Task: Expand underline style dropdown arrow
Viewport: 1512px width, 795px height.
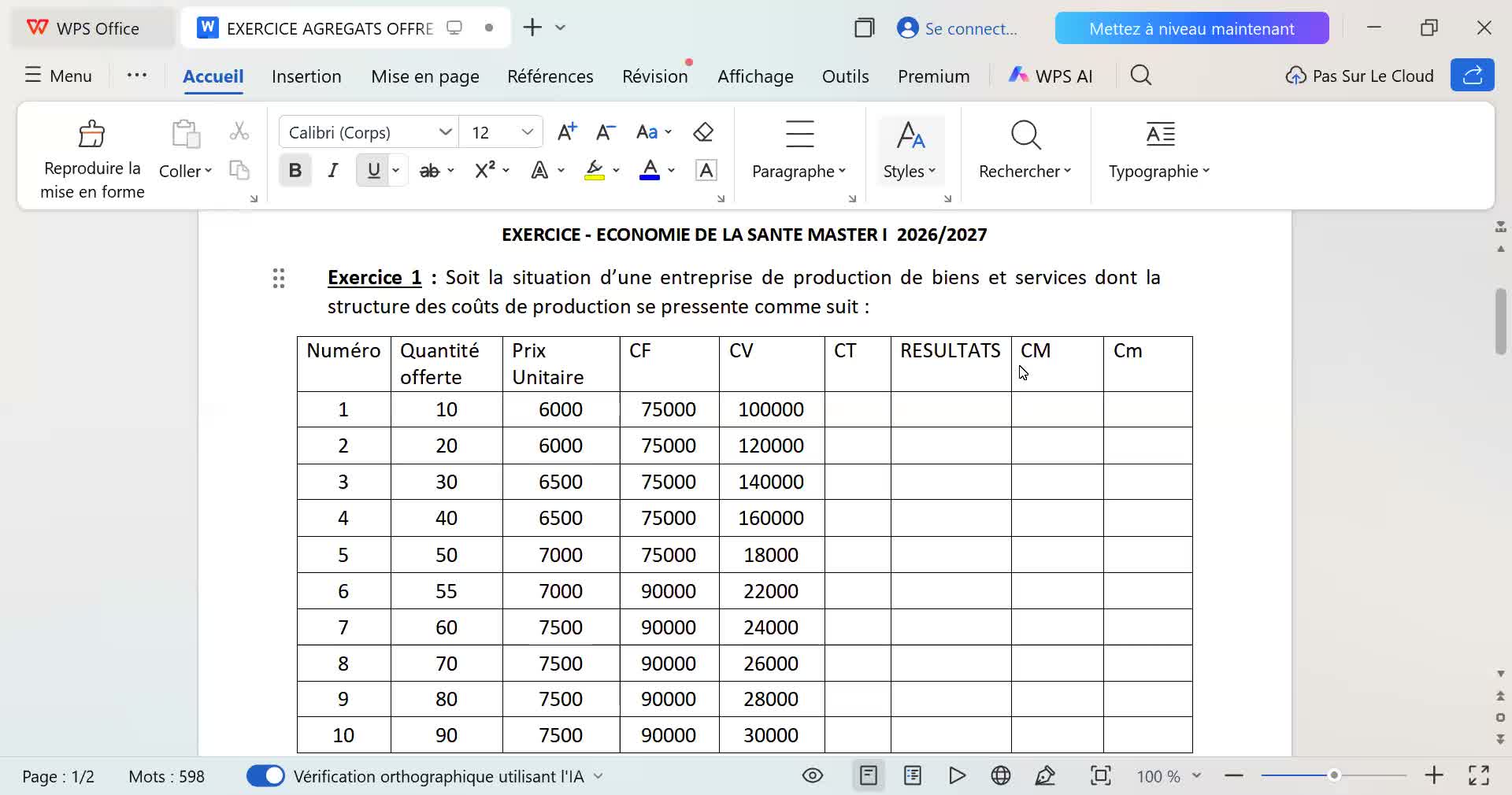Action: point(396,171)
